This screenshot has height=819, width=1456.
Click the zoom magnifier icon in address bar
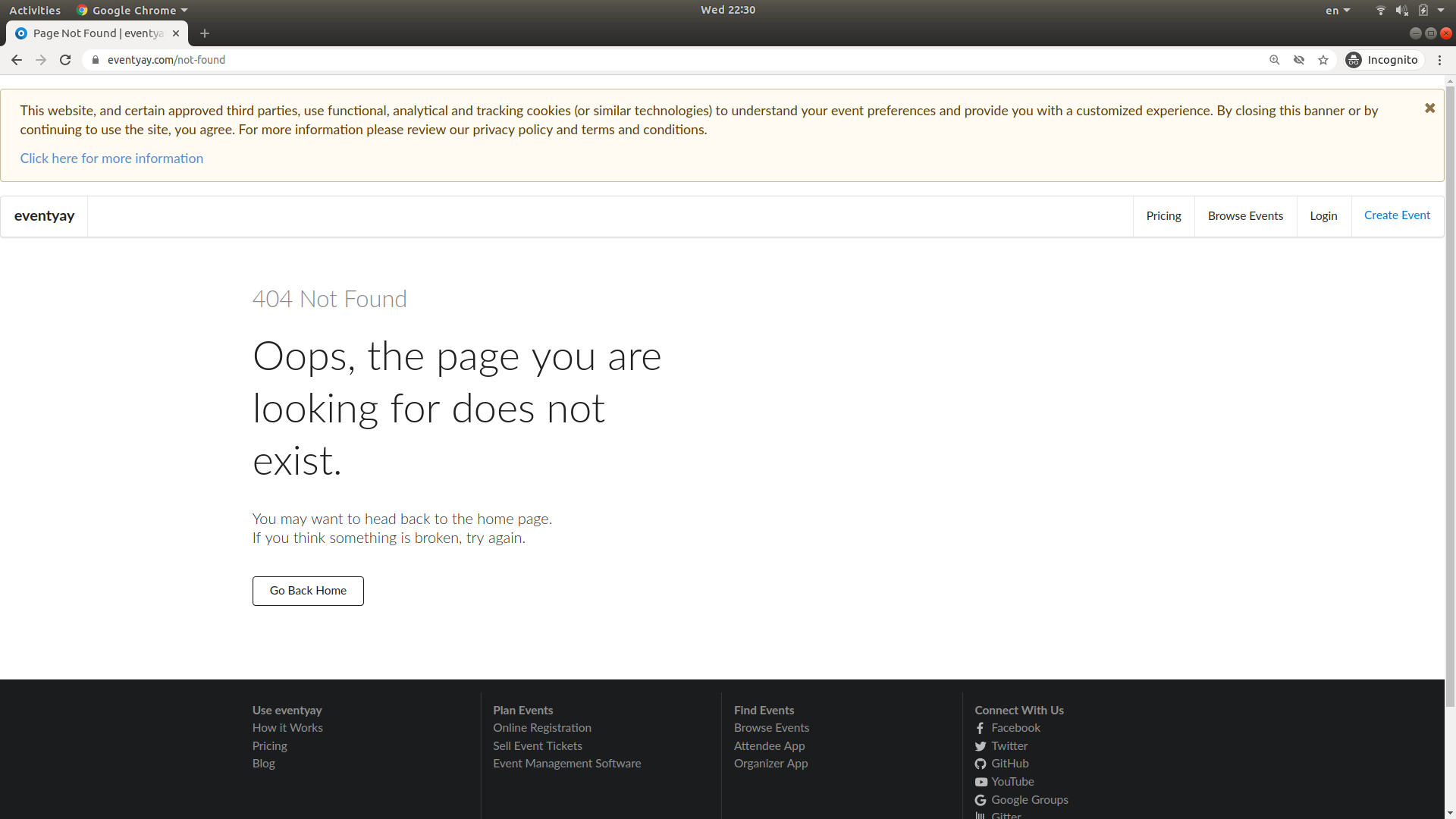pyautogui.click(x=1275, y=59)
